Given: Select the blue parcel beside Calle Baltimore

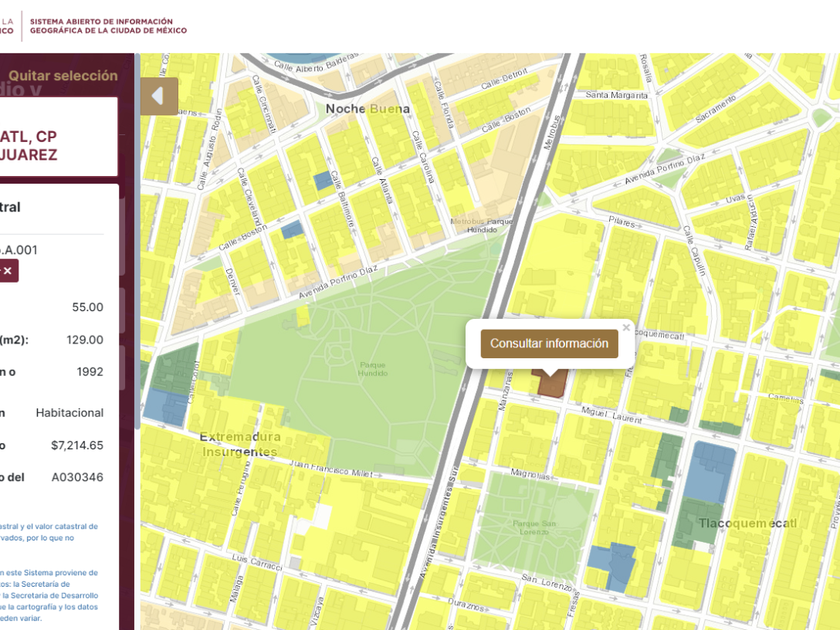Looking at the screenshot, I should pyautogui.click(x=322, y=181).
